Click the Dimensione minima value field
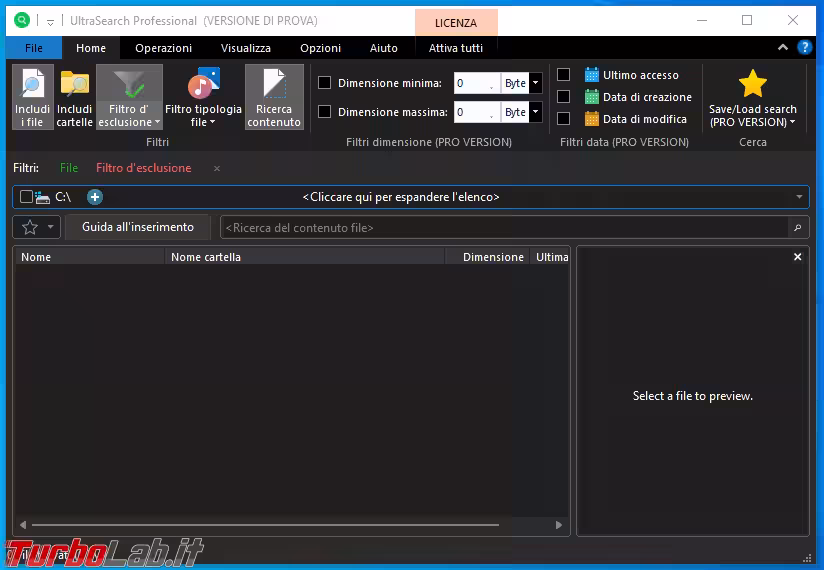This screenshot has width=824, height=570. point(477,83)
